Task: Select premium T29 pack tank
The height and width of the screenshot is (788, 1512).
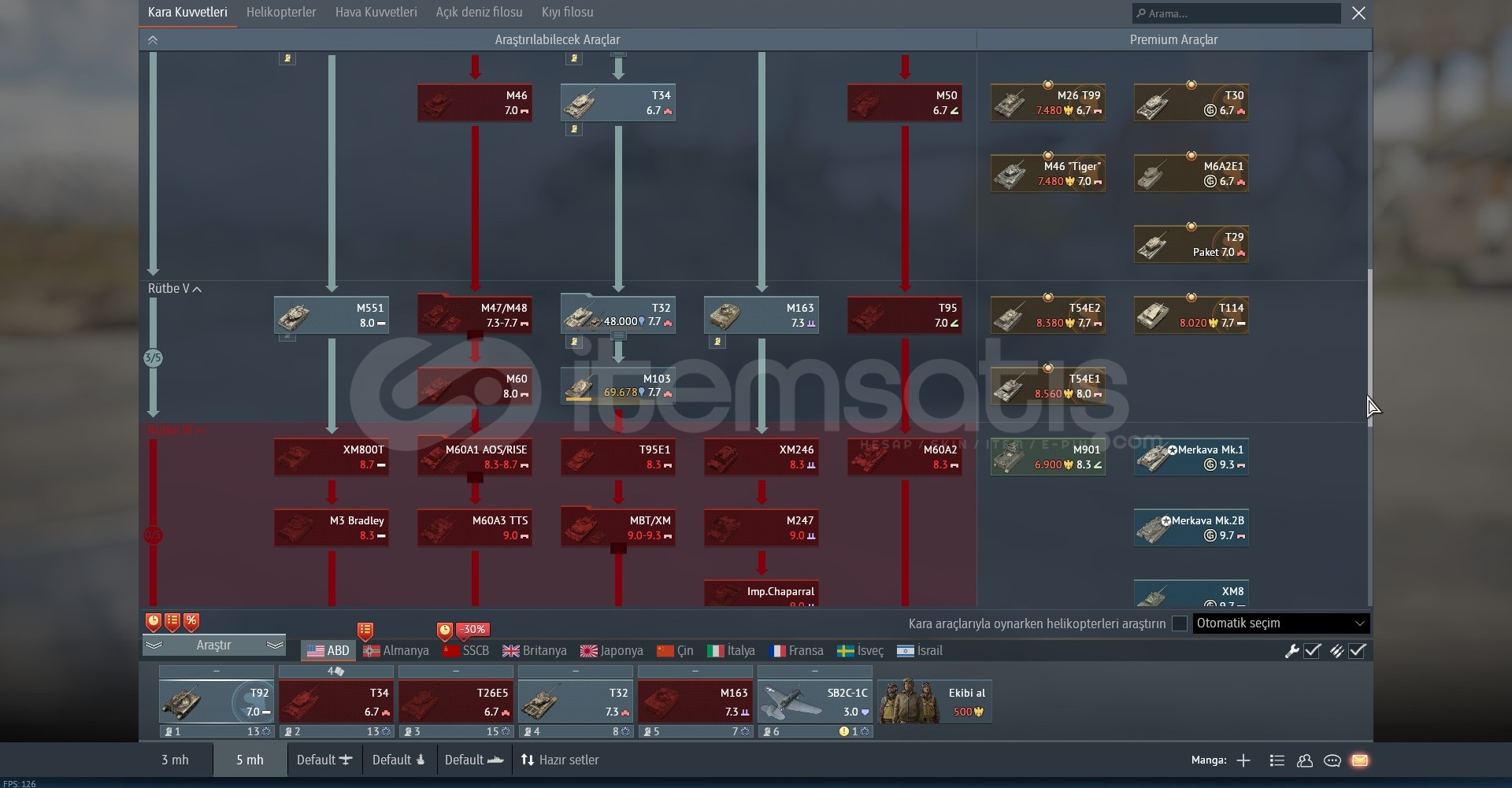Action: click(x=1191, y=244)
